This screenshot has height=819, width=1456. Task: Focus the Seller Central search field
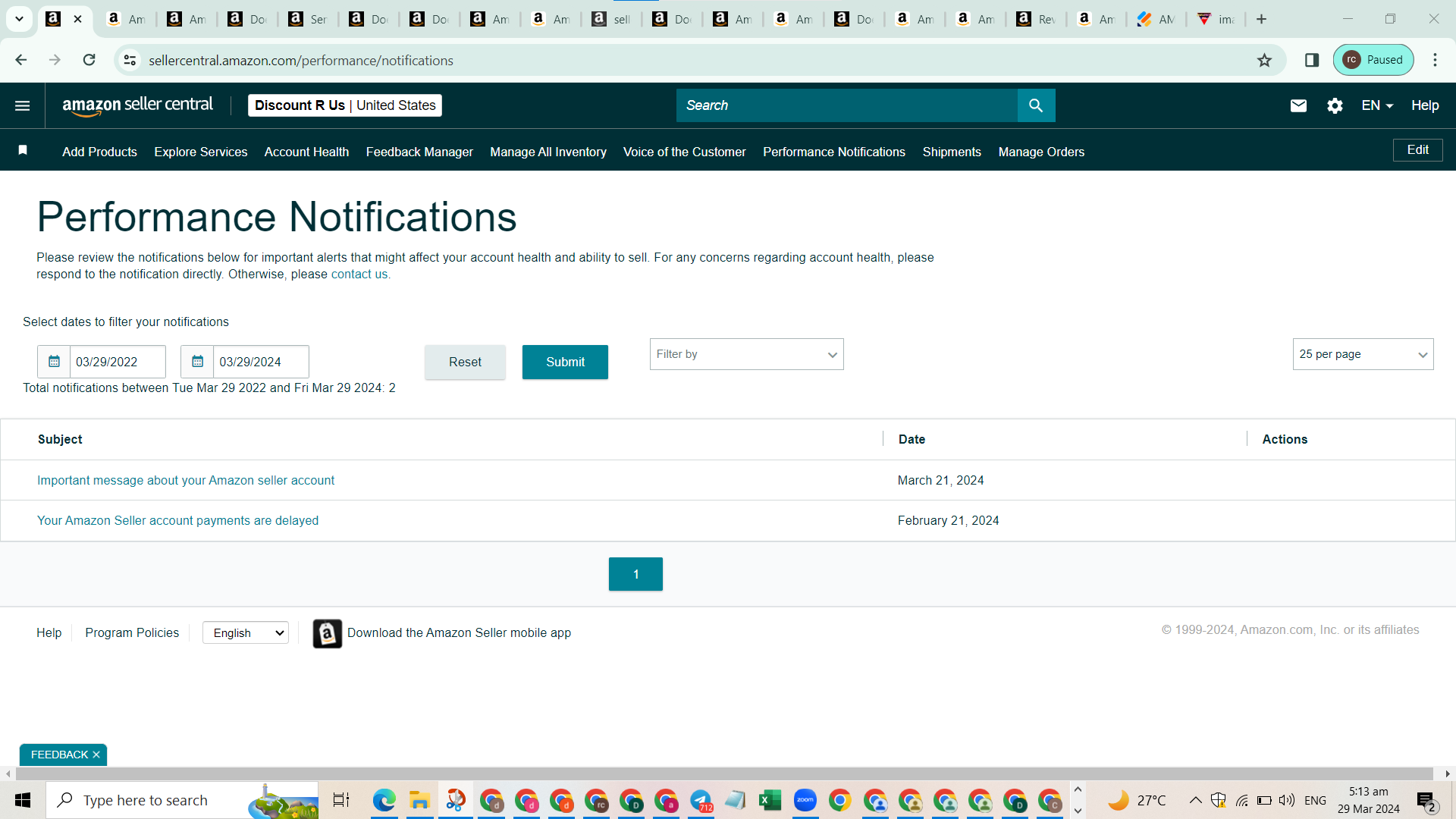pyautogui.click(x=846, y=105)
